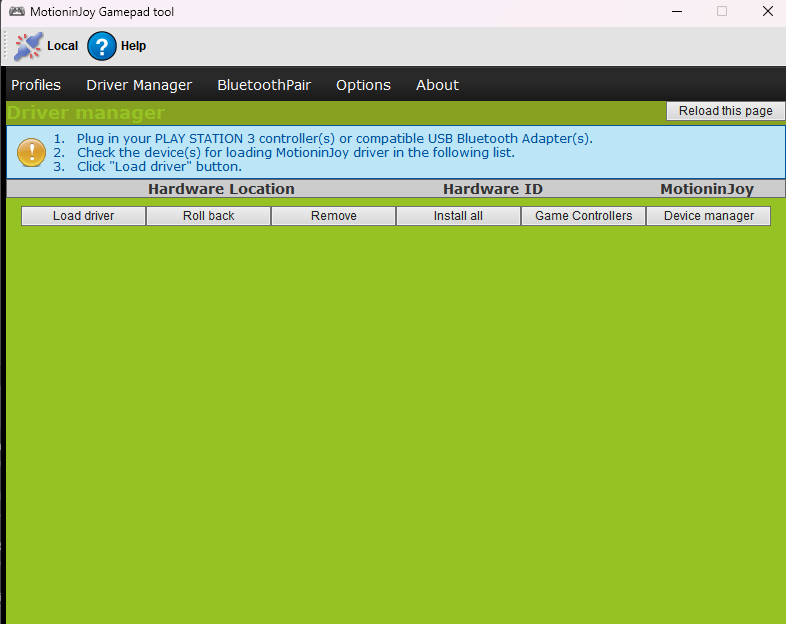The height and width of the screenshot is (624, 786).
Task: Open the Driver Manager tab
Action: coord(139,85)
